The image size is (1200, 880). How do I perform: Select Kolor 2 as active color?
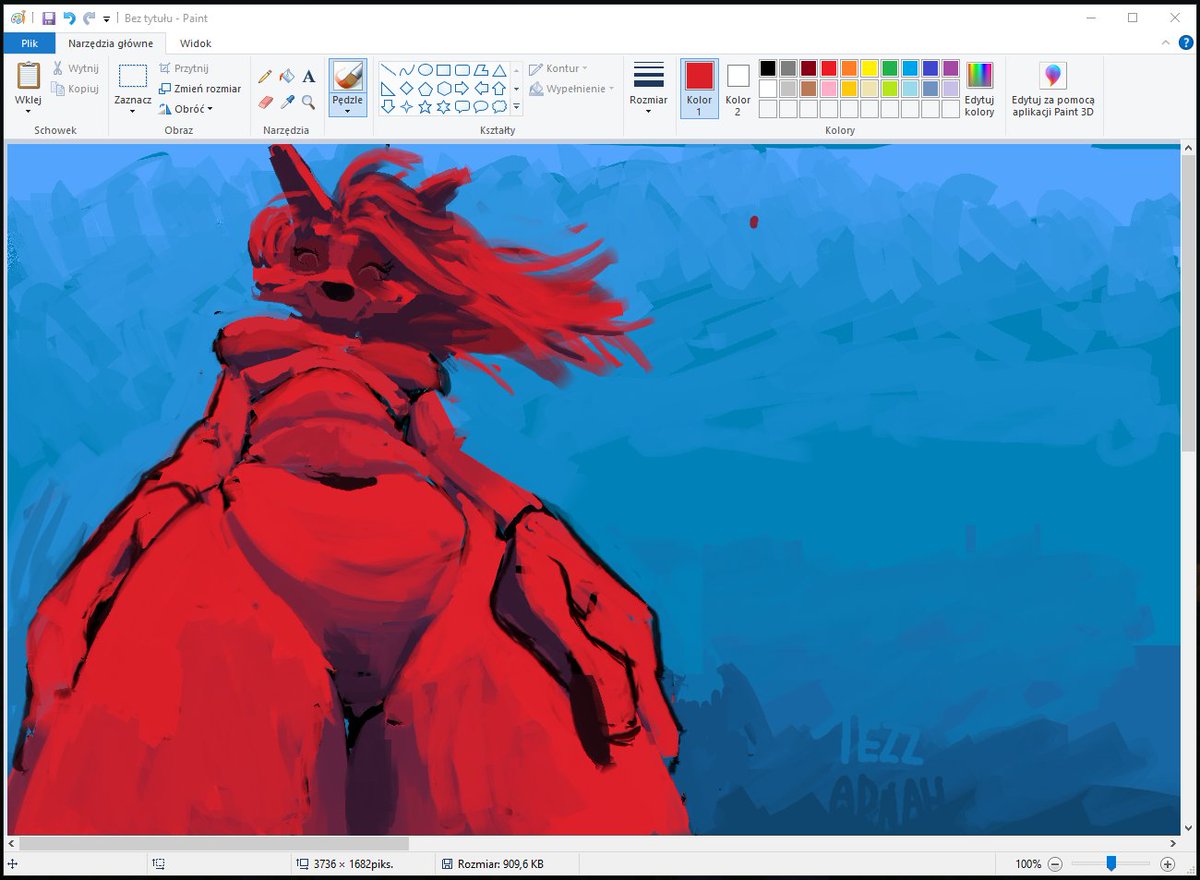pos(738,88)
